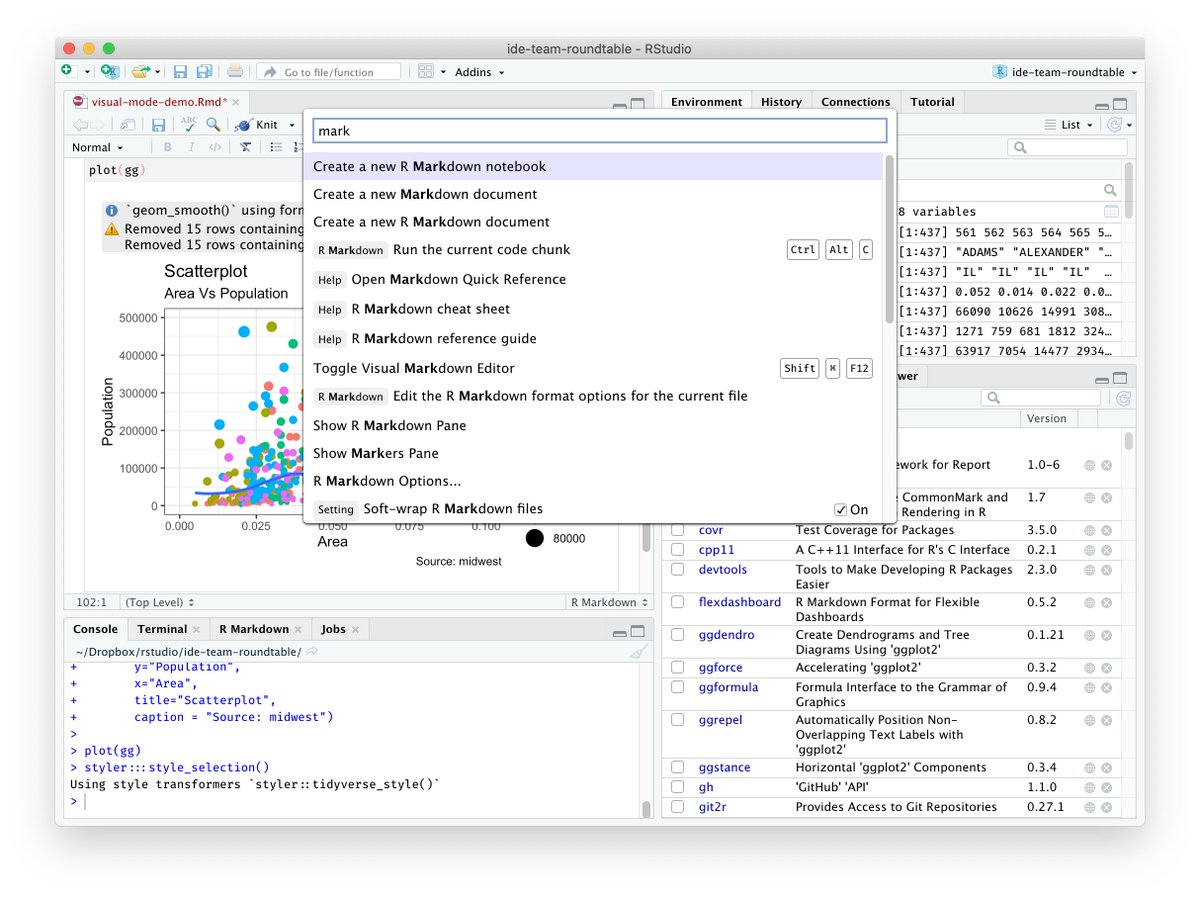Viewport: 1200px width, 899px height.
Task: Open (Top Level) section navigator
Action: (x=159, y=602)
